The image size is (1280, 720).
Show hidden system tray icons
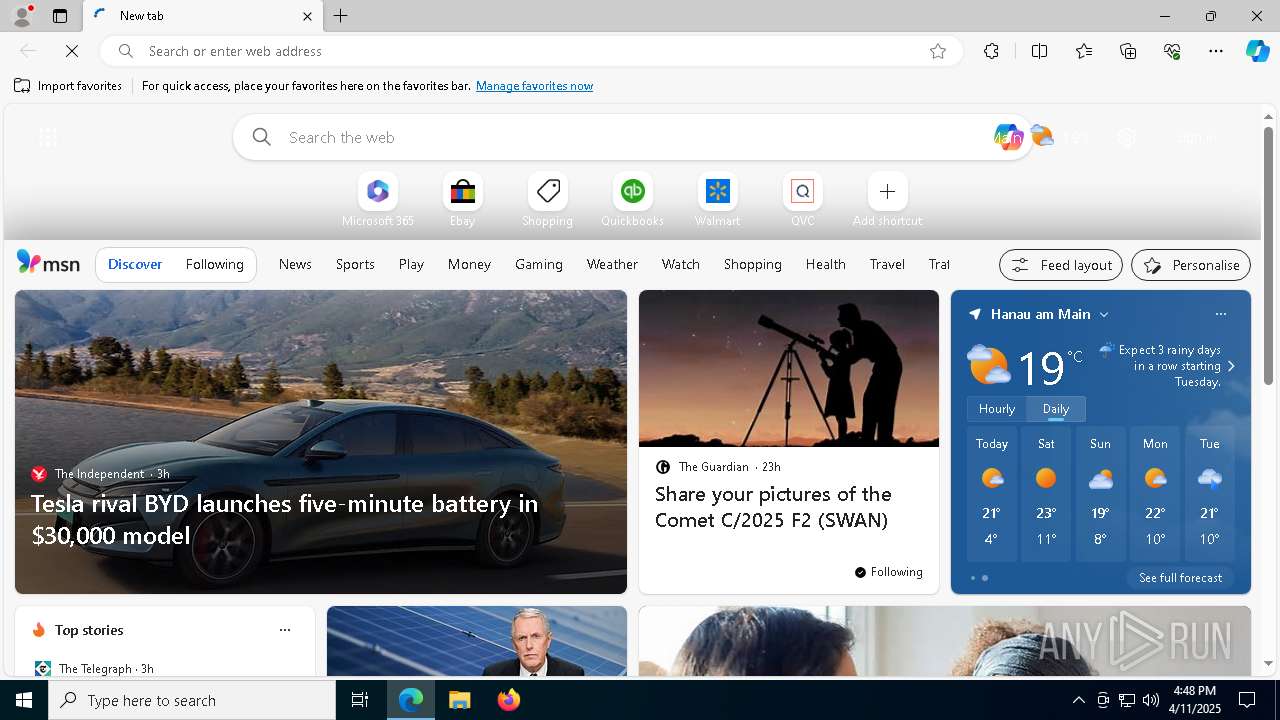coord(1078,700)
